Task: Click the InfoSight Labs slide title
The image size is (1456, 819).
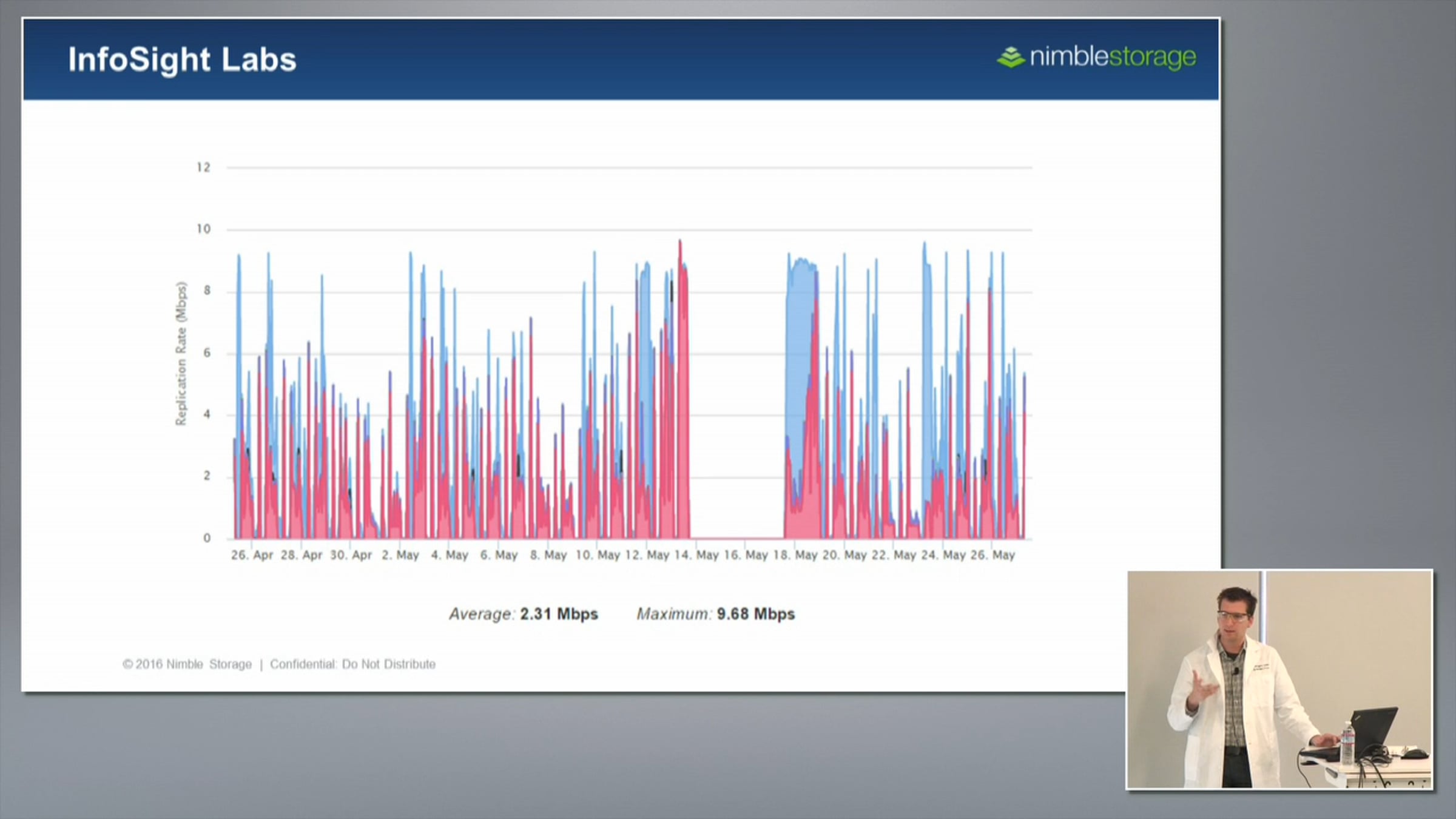Action: pyautogui.click(x=182, y=59)
